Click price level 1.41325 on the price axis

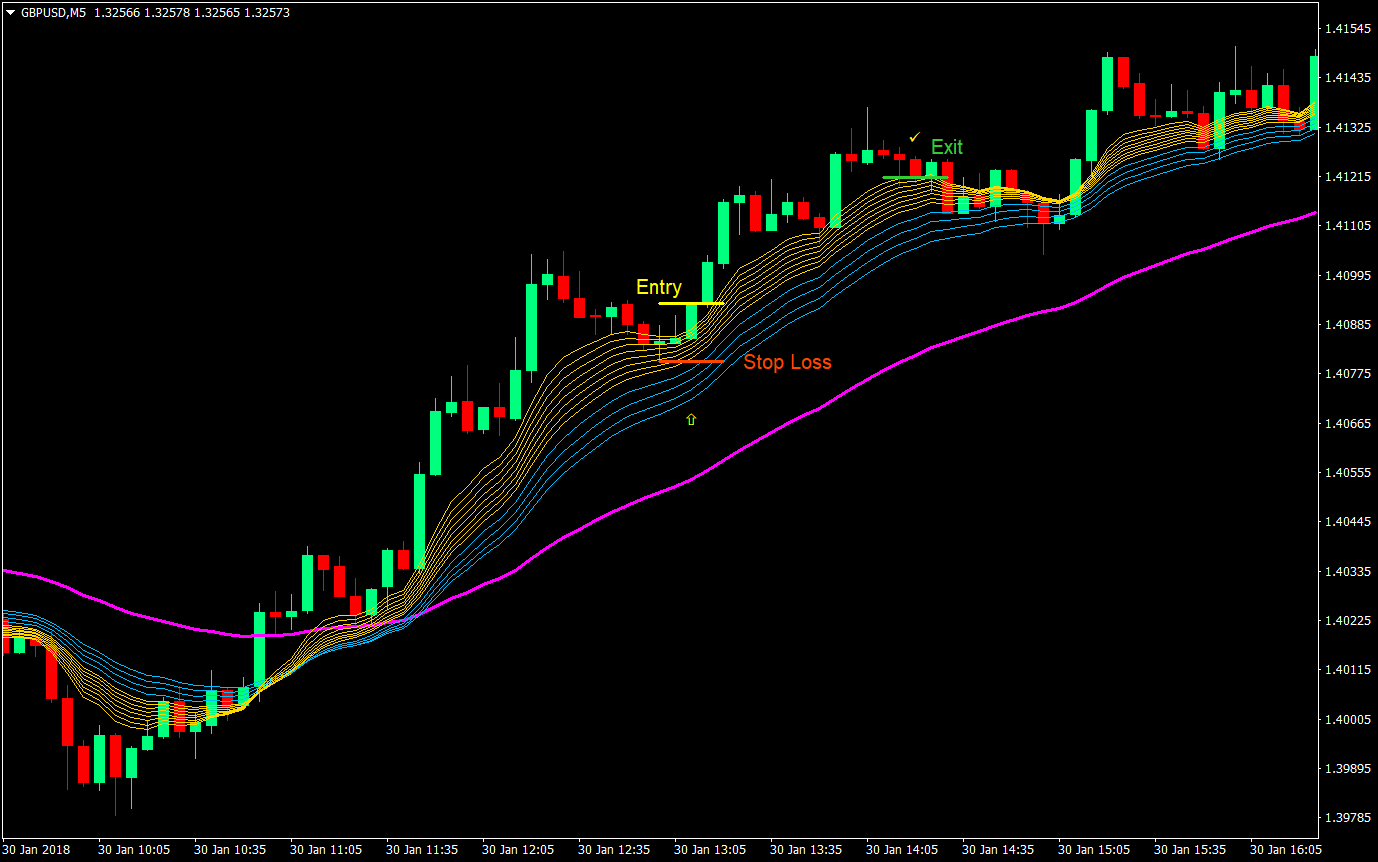tap(1347, 128)
